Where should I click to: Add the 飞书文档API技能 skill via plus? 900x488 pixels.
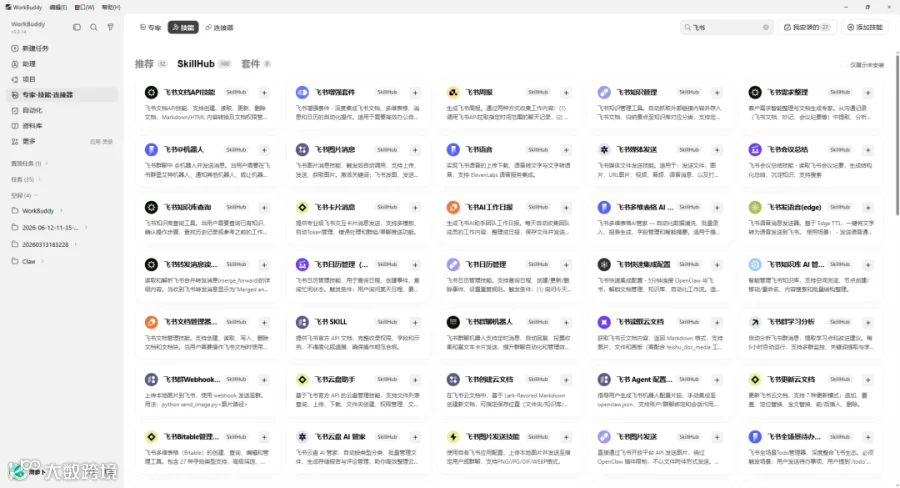click(264, 92)
